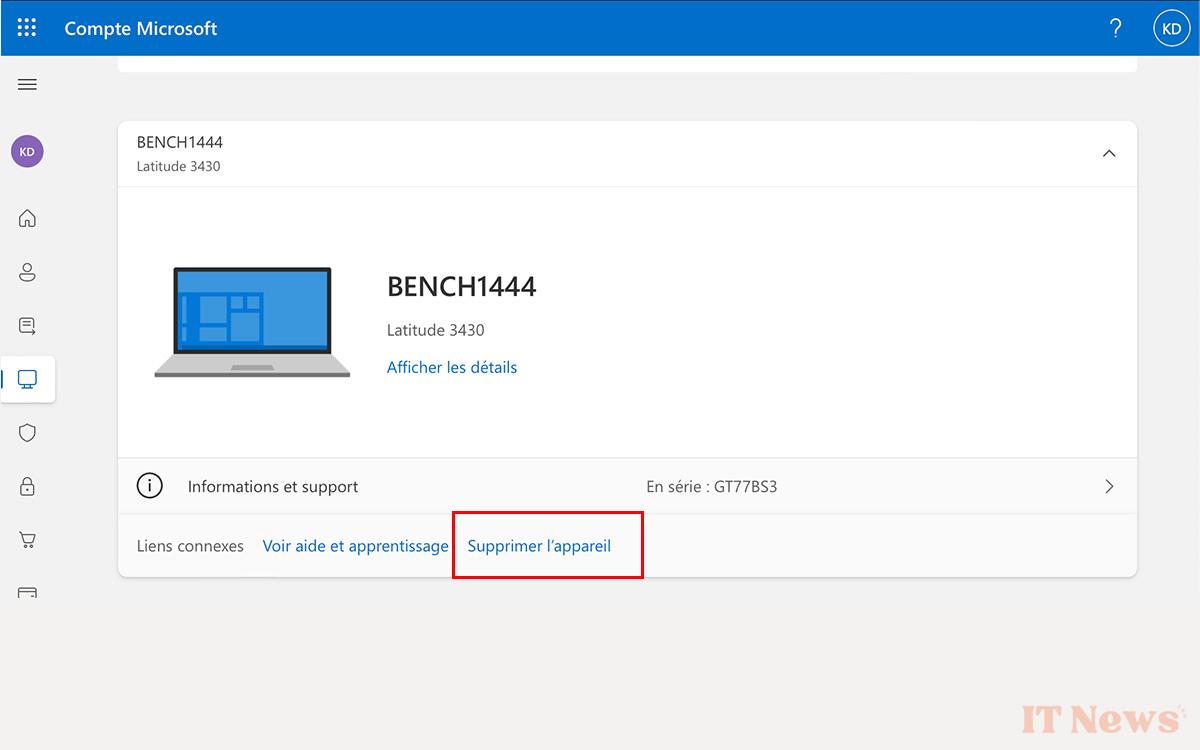Viewport: 1200px width, 750px height.
Task: Expand Informations et support right chevron
Action: [1109, 486]
